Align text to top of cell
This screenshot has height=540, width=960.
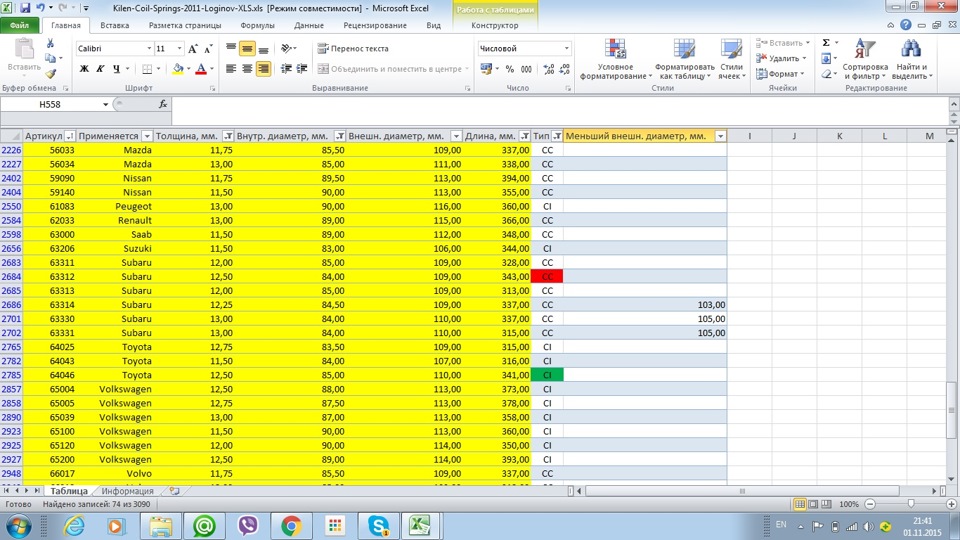pyautogui.click(x=231, y=48)
